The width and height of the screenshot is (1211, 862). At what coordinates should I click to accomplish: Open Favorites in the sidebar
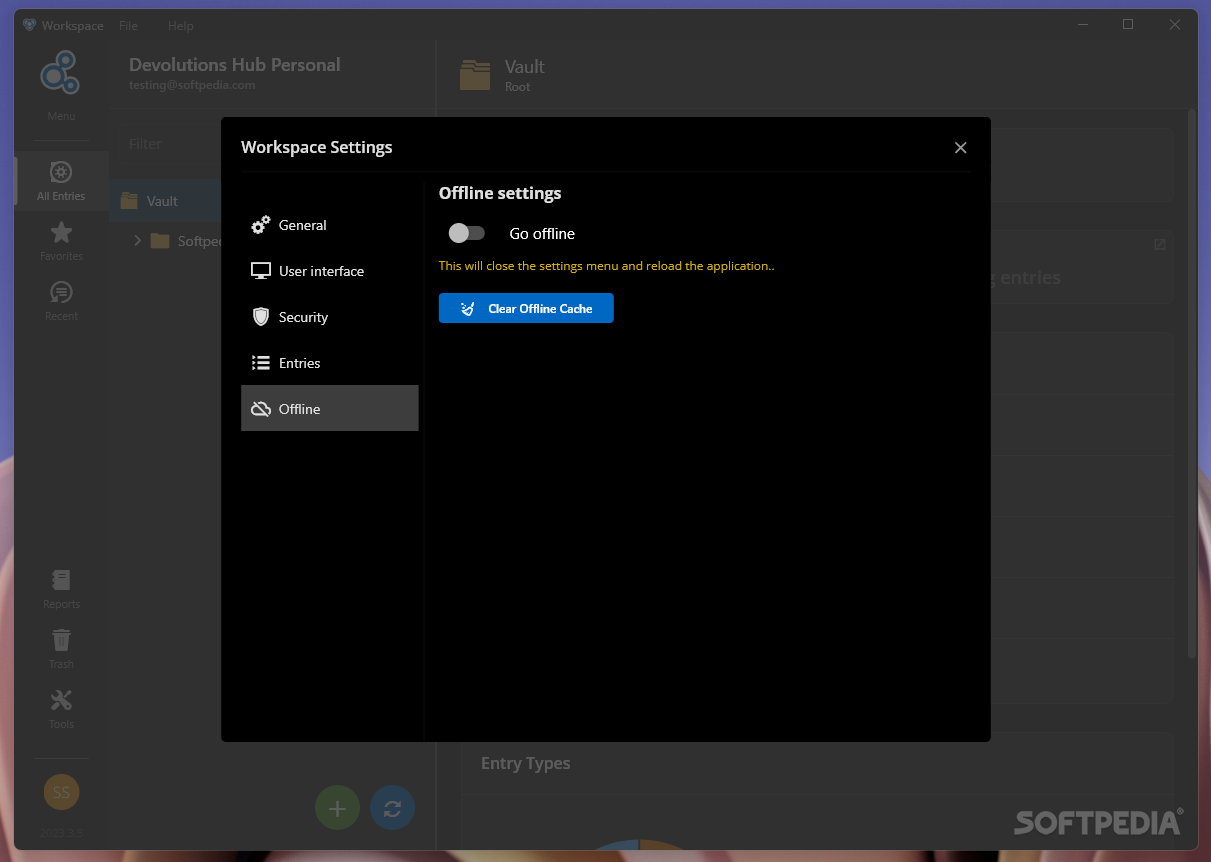tap(61, 241)
